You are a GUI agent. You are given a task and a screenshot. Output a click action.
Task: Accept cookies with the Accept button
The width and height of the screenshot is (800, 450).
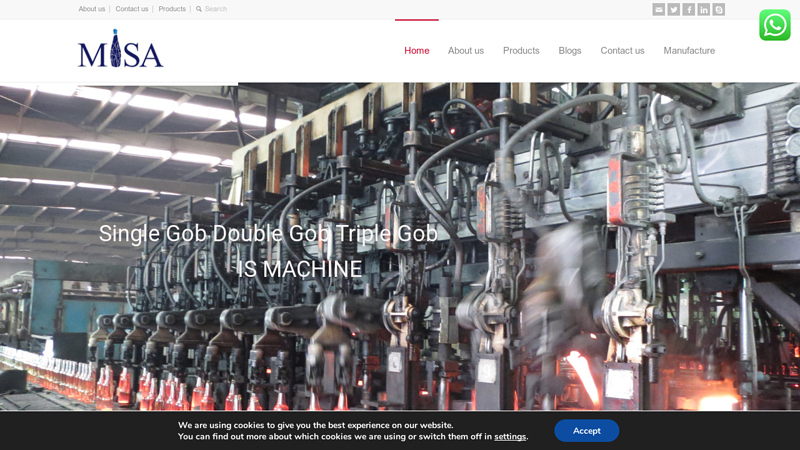pos(587,431)
